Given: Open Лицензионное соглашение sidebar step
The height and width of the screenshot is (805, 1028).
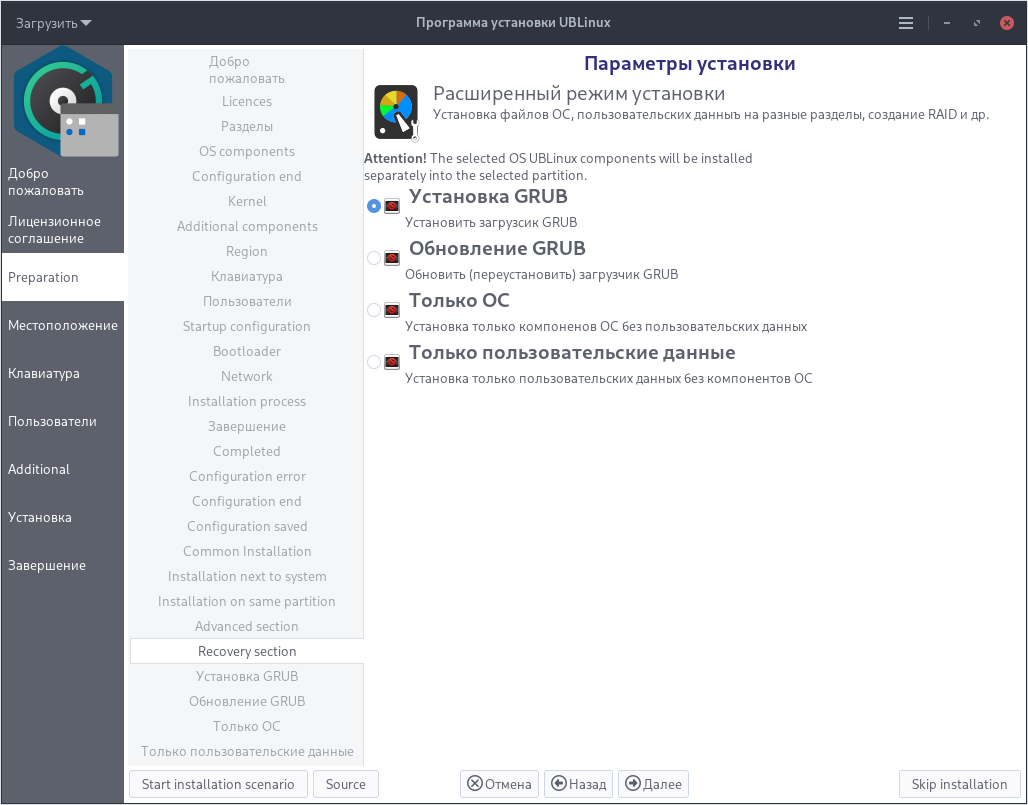Looking at the screenshot, I should [x=62, y=230].
